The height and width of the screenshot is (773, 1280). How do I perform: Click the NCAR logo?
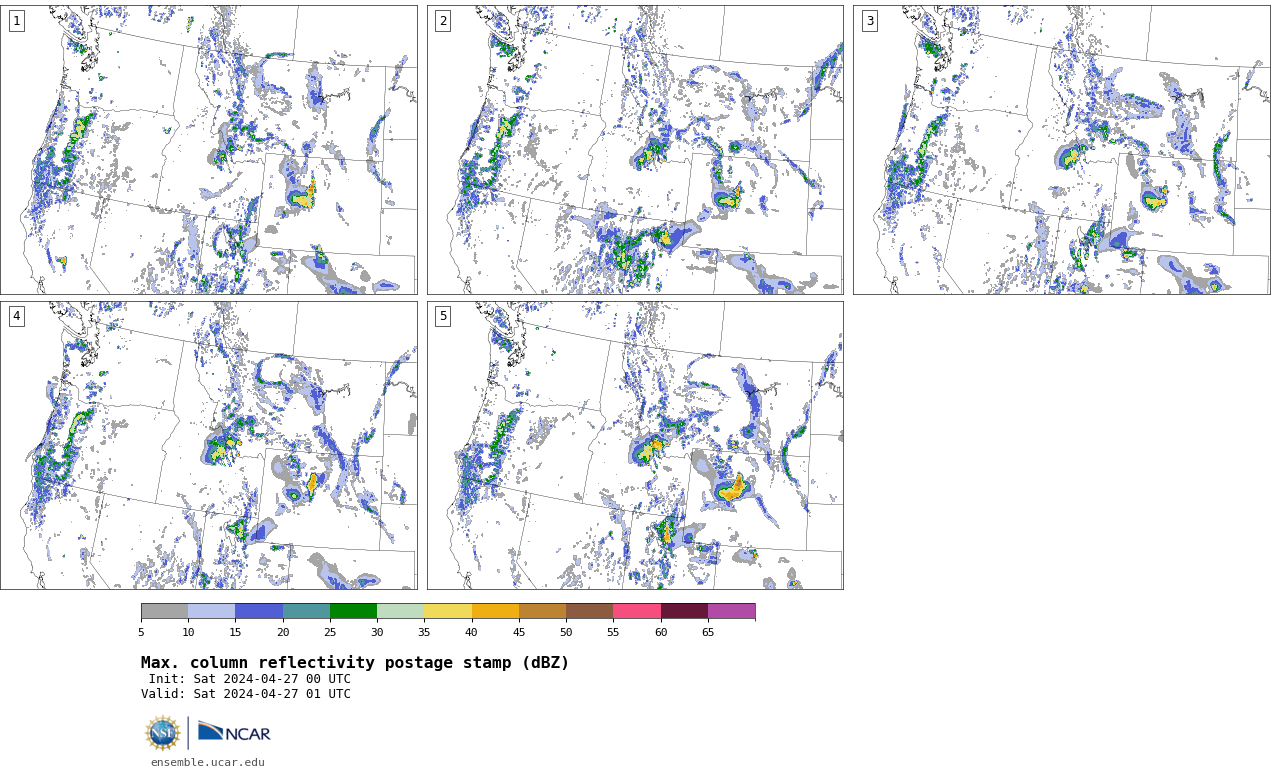[x=234, y=732]
